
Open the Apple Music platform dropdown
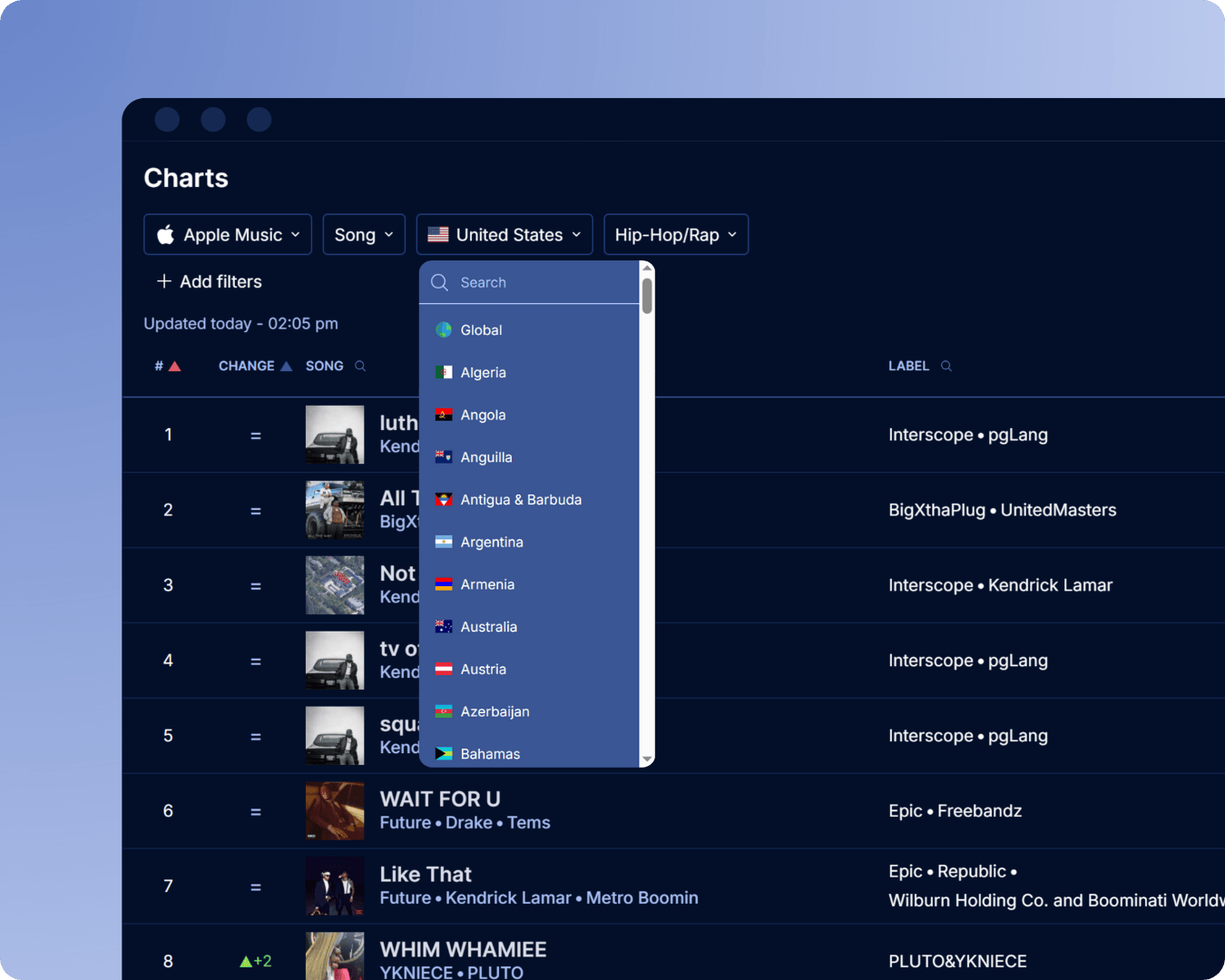[x=227, y=234]
